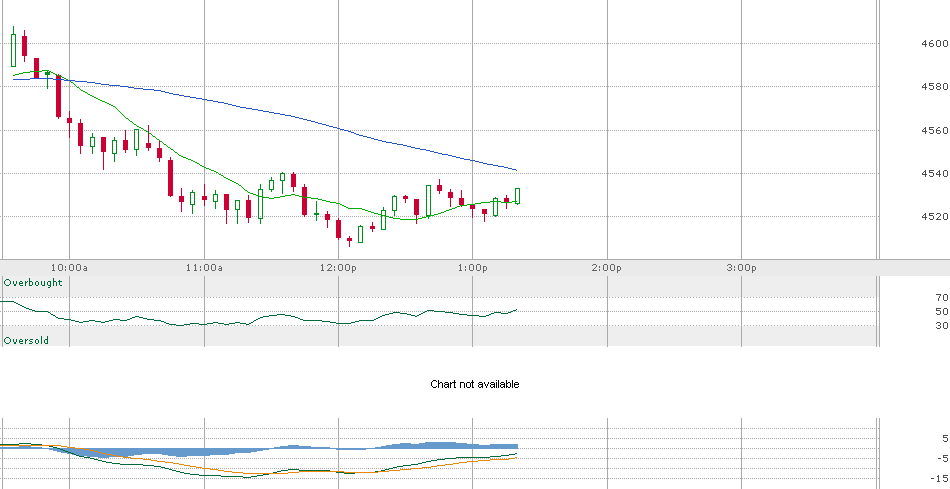The image size is (950, 489).
Task: Click the RSI 30 level label
Action: 942,325
